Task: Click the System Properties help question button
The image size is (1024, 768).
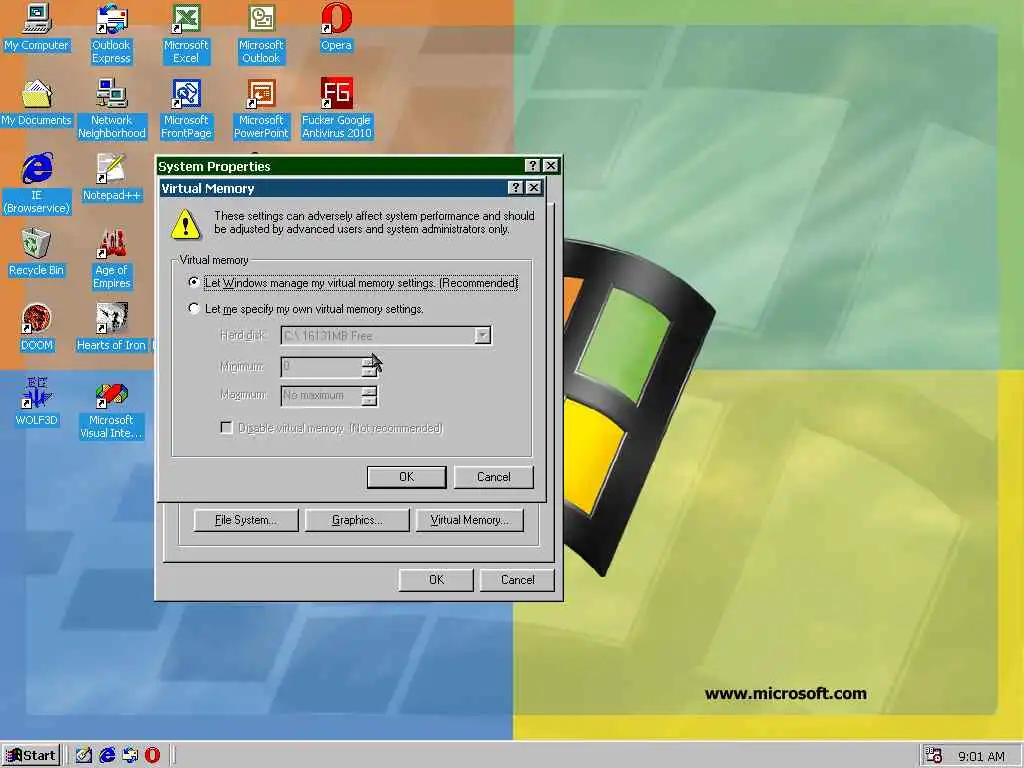Action: pos(532,166)
